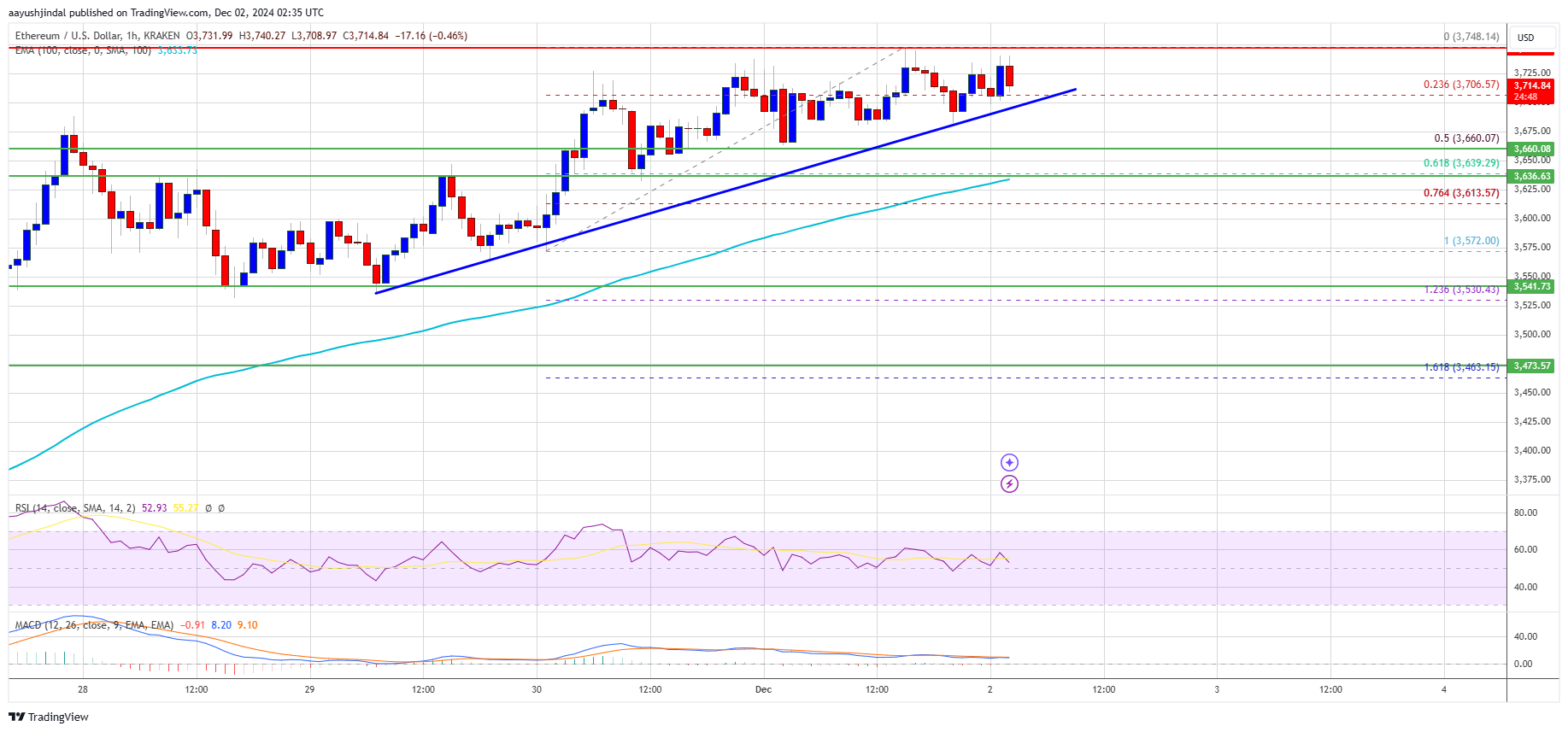Select the green 3,473.57 price level tag

[1532, 366]
